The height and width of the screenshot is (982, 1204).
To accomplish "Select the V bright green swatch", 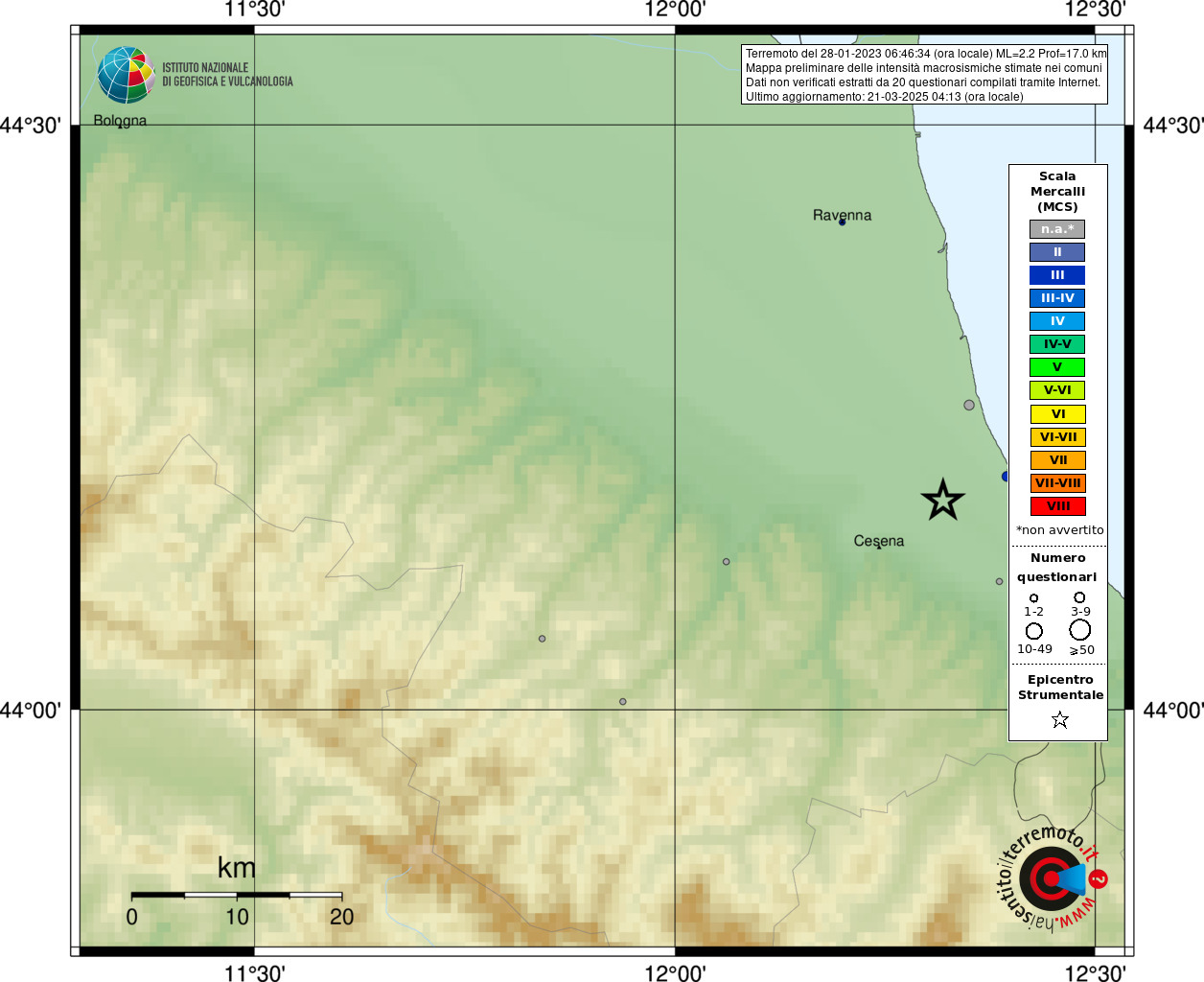I will click(1057, 367).
